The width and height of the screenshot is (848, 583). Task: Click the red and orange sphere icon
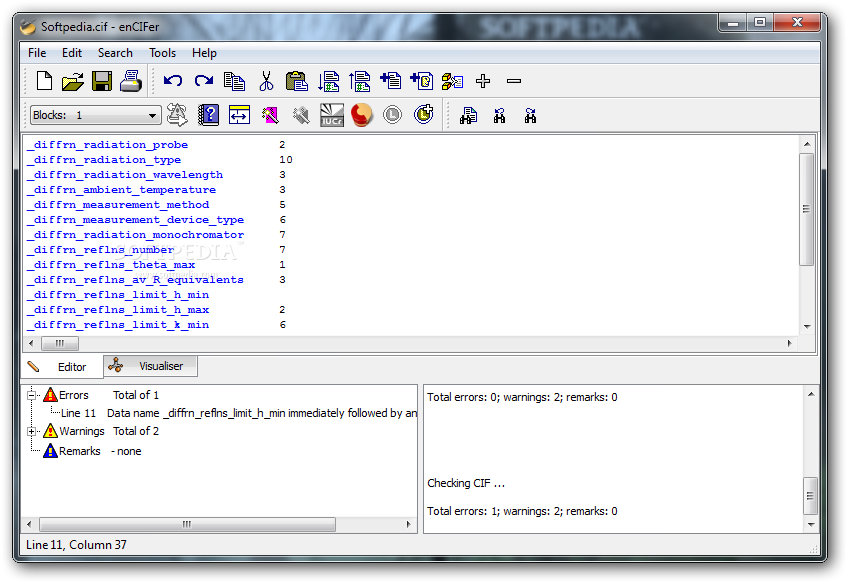point(362,115)
